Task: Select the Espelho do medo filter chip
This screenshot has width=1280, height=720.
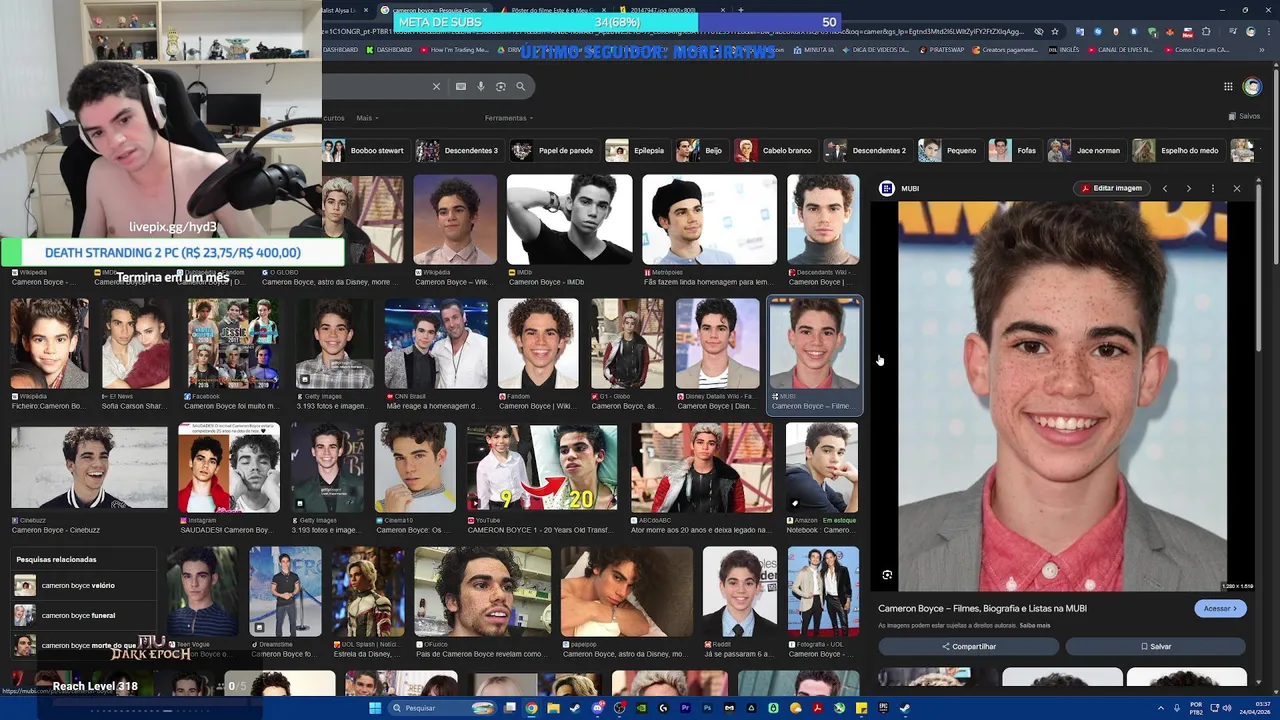Action: click(x=1177, y=150)
